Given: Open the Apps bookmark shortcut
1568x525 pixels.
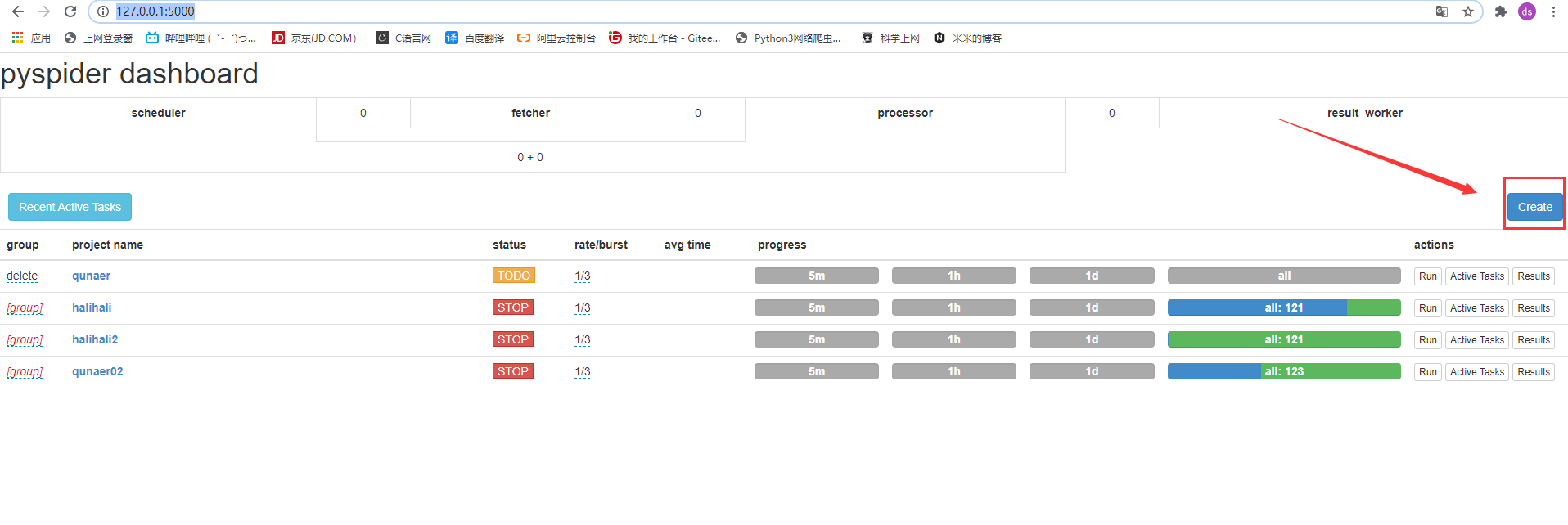Looking at the screenshot, I should pos(31,38).
